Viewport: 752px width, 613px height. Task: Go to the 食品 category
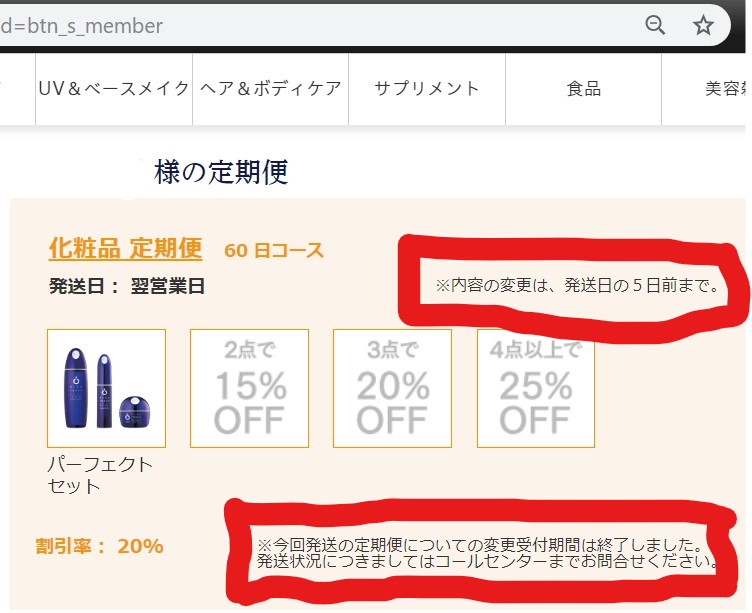point(584,88)
